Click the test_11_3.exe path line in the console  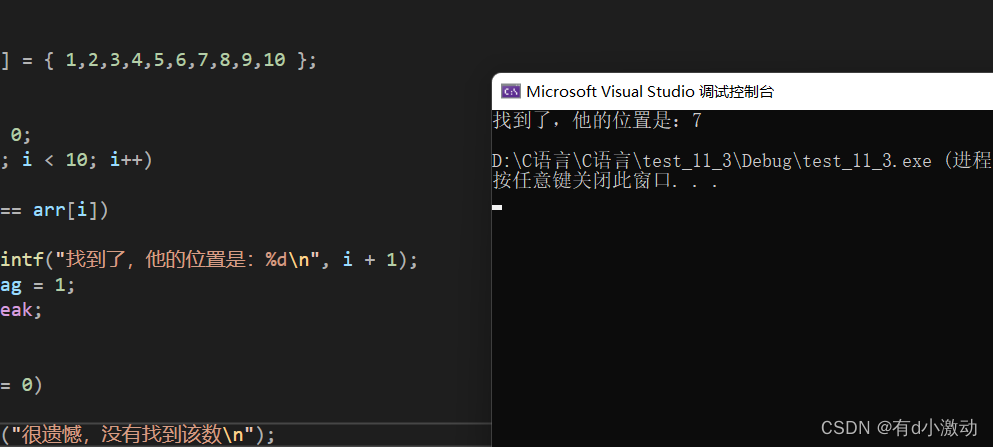[x=742, y=161]
